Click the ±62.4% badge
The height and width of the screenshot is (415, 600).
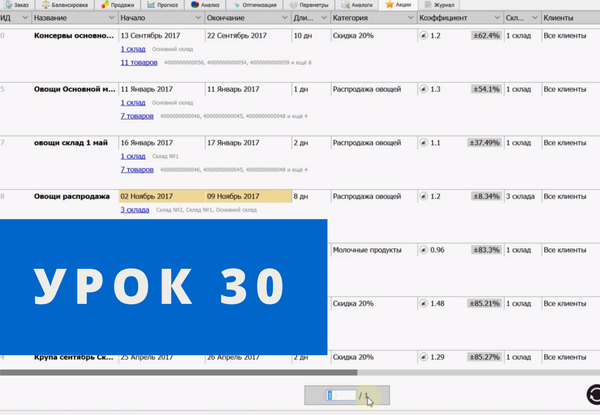point(486,36)
